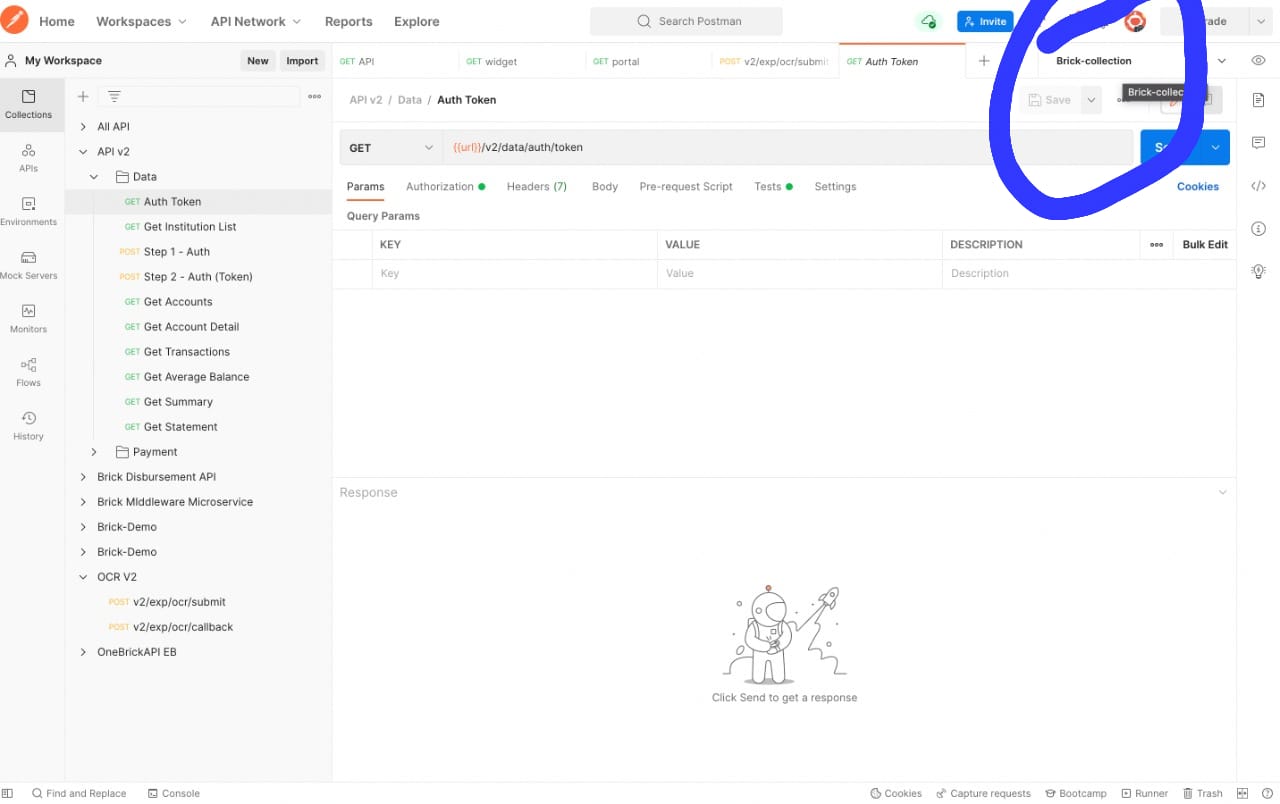Image resolution: width=1280 pixels, height=804 pixels.
Task: Switch to the Headers (7) tab
Action: pyautogui.click(x=537, y=187)
